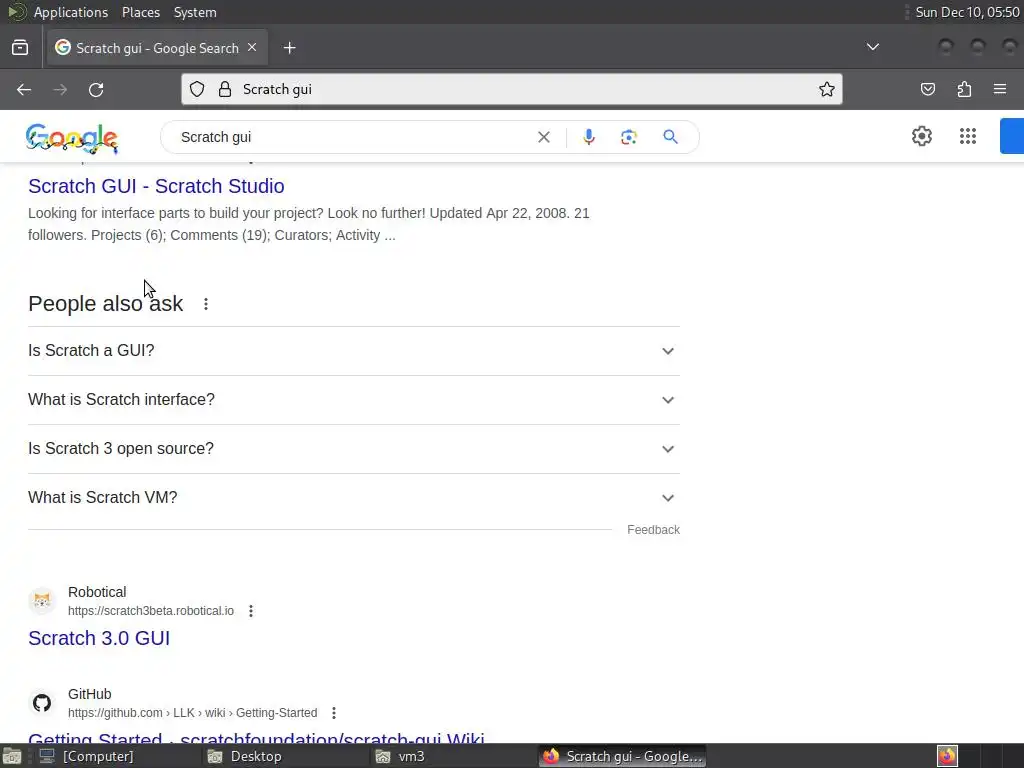Click the blue sign-in button
1024x768 pixels.
click(x=1012, y=136)
